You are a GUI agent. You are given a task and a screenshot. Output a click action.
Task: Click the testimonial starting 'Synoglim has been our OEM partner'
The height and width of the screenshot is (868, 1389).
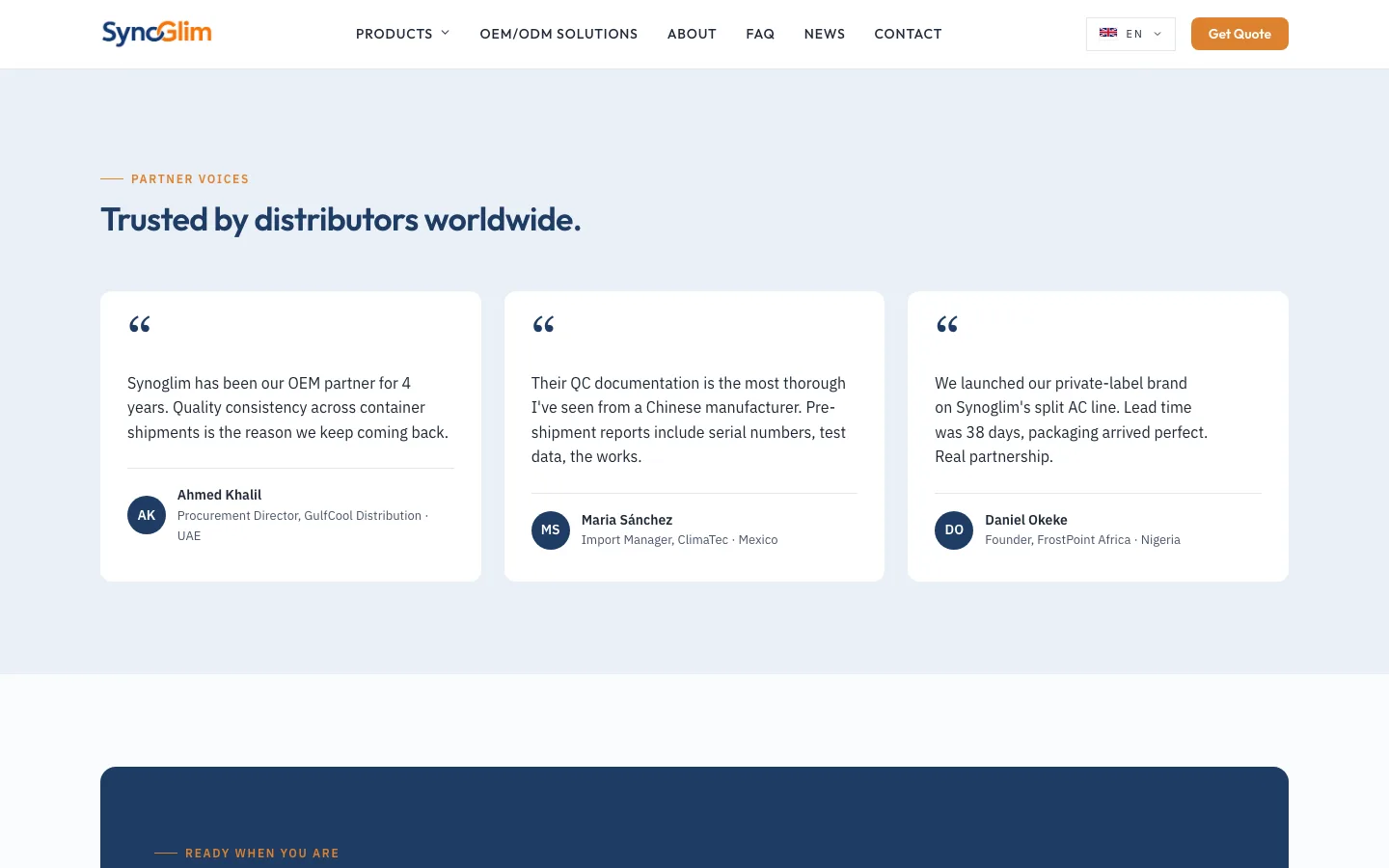(x=287, y=408)
